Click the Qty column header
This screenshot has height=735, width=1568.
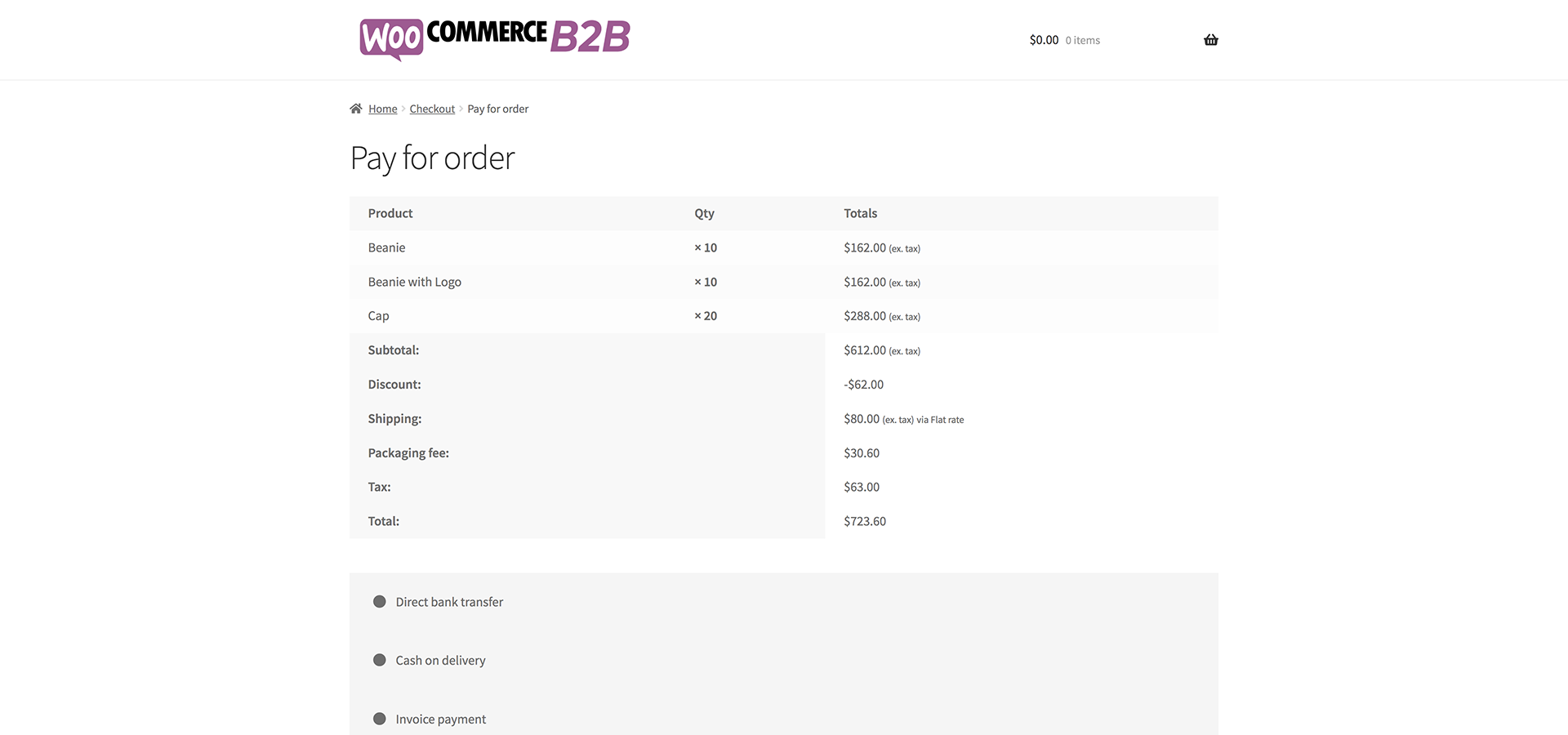[x=704, y=213]
